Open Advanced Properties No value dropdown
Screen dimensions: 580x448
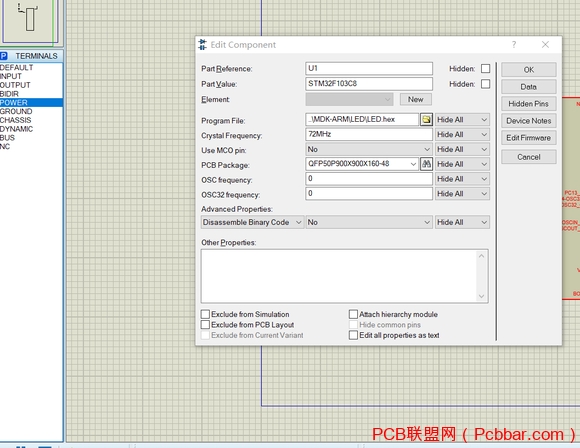pos(369,222)
